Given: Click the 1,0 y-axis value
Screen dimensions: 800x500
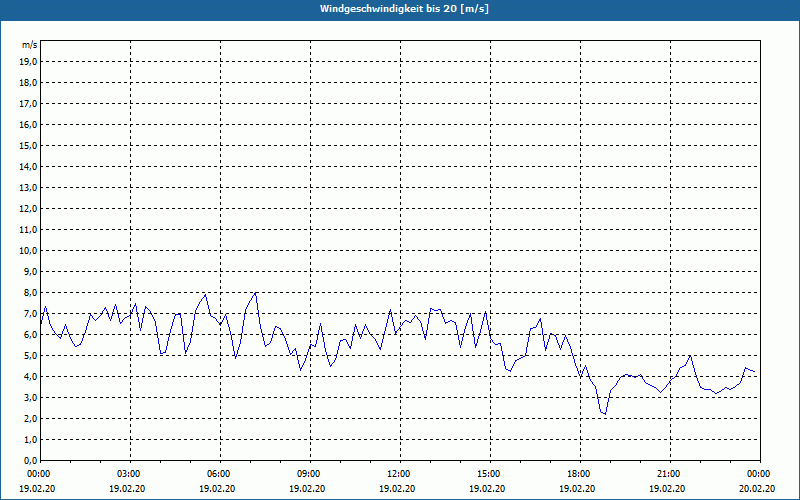Looking at the screenshot, I should click(x=31, y=439).
